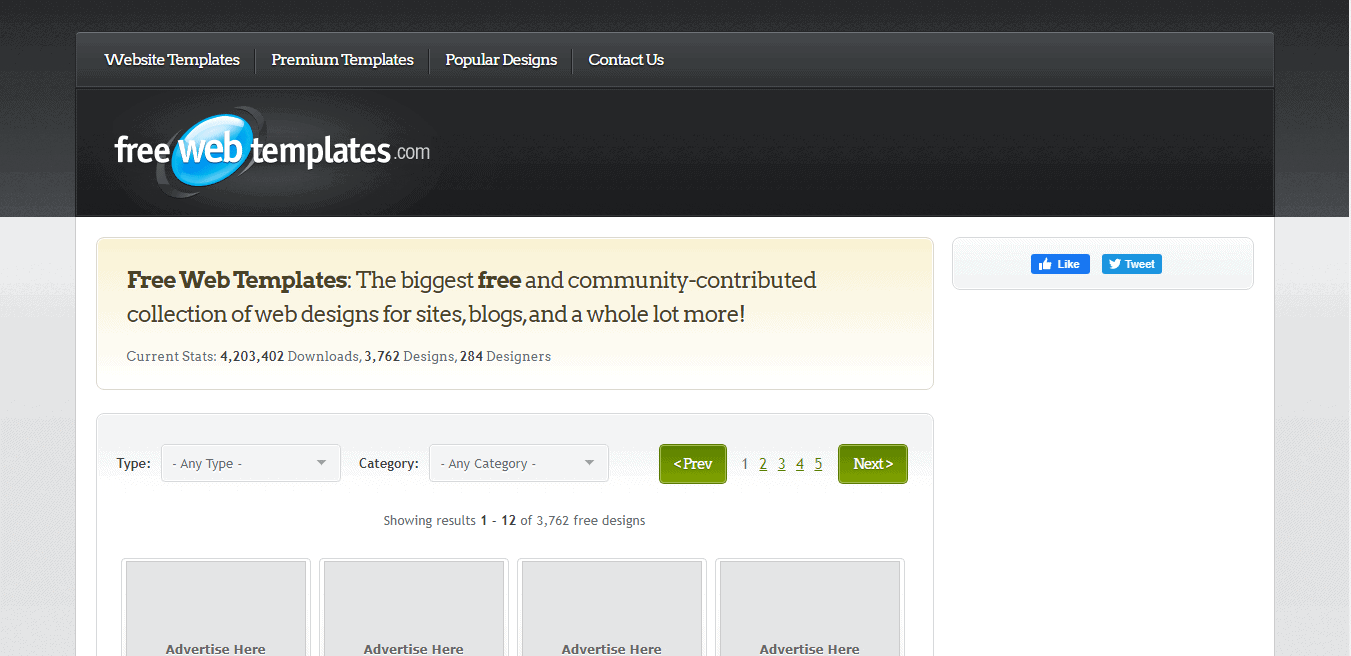Viewport: 1351px width, 656px height.
Task: Jump to results page 3
Action: [781, 463]
